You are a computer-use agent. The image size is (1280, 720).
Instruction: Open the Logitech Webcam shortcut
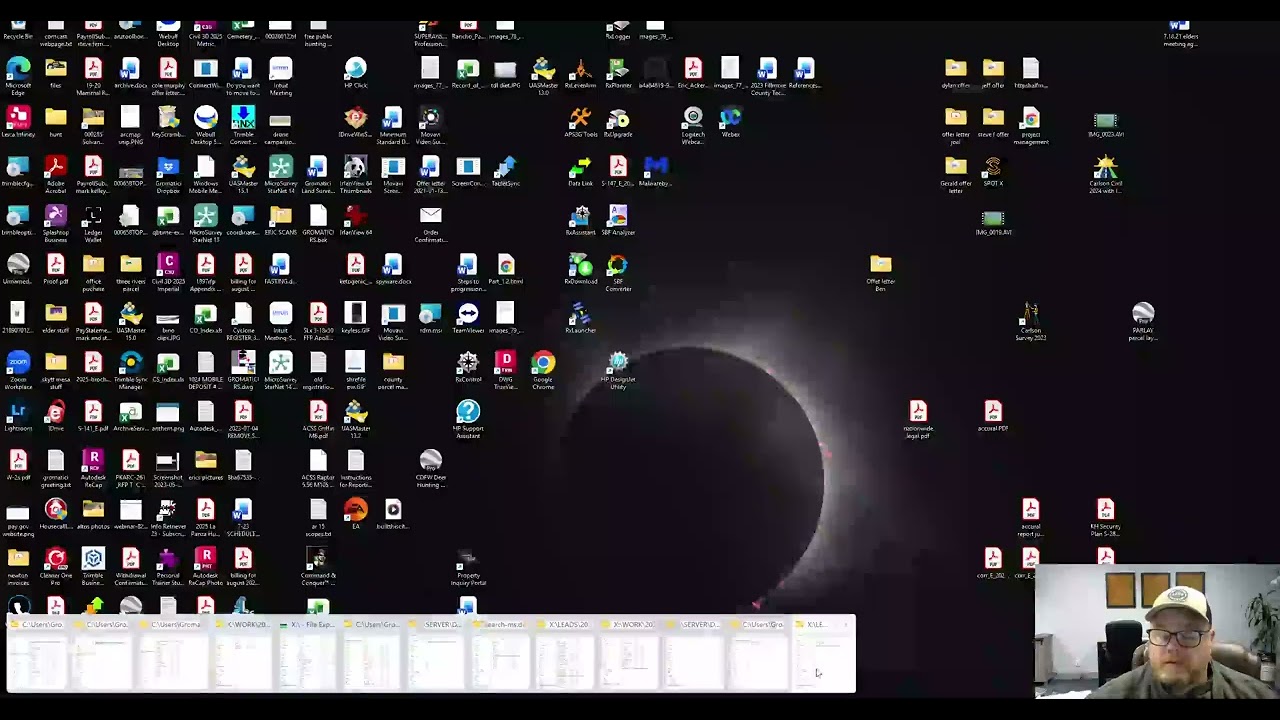(x=693, y=119)
